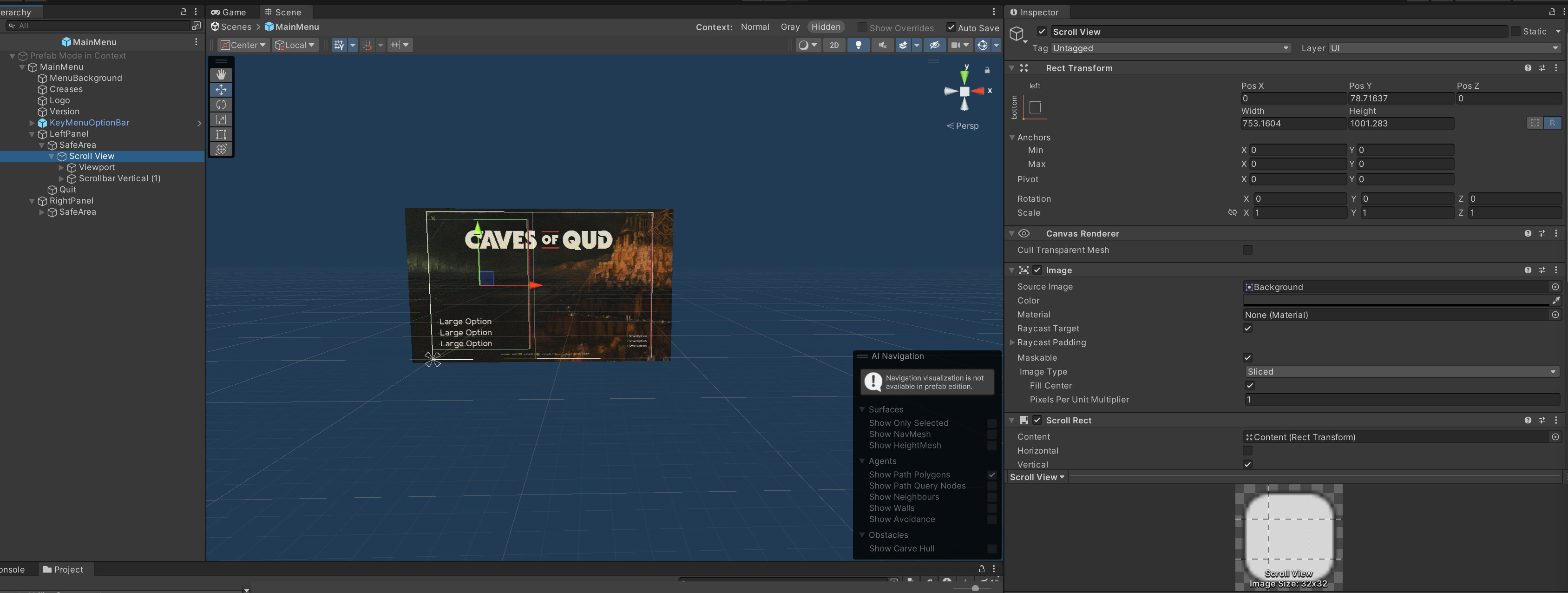Activate the Hand view tool
Image resolution: width=1568 pixels, height=593 pixels.
click(221, 74)
